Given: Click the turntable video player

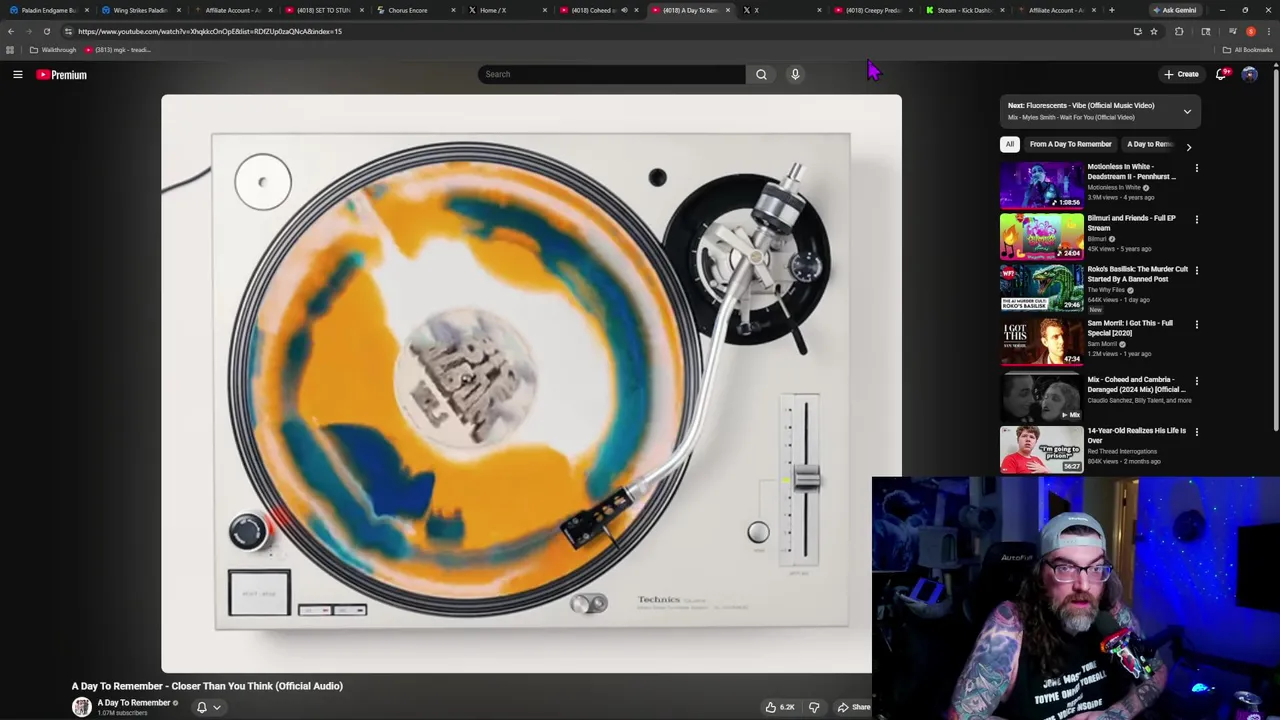Looking at the screenshot, I should (x=531, y=383).
